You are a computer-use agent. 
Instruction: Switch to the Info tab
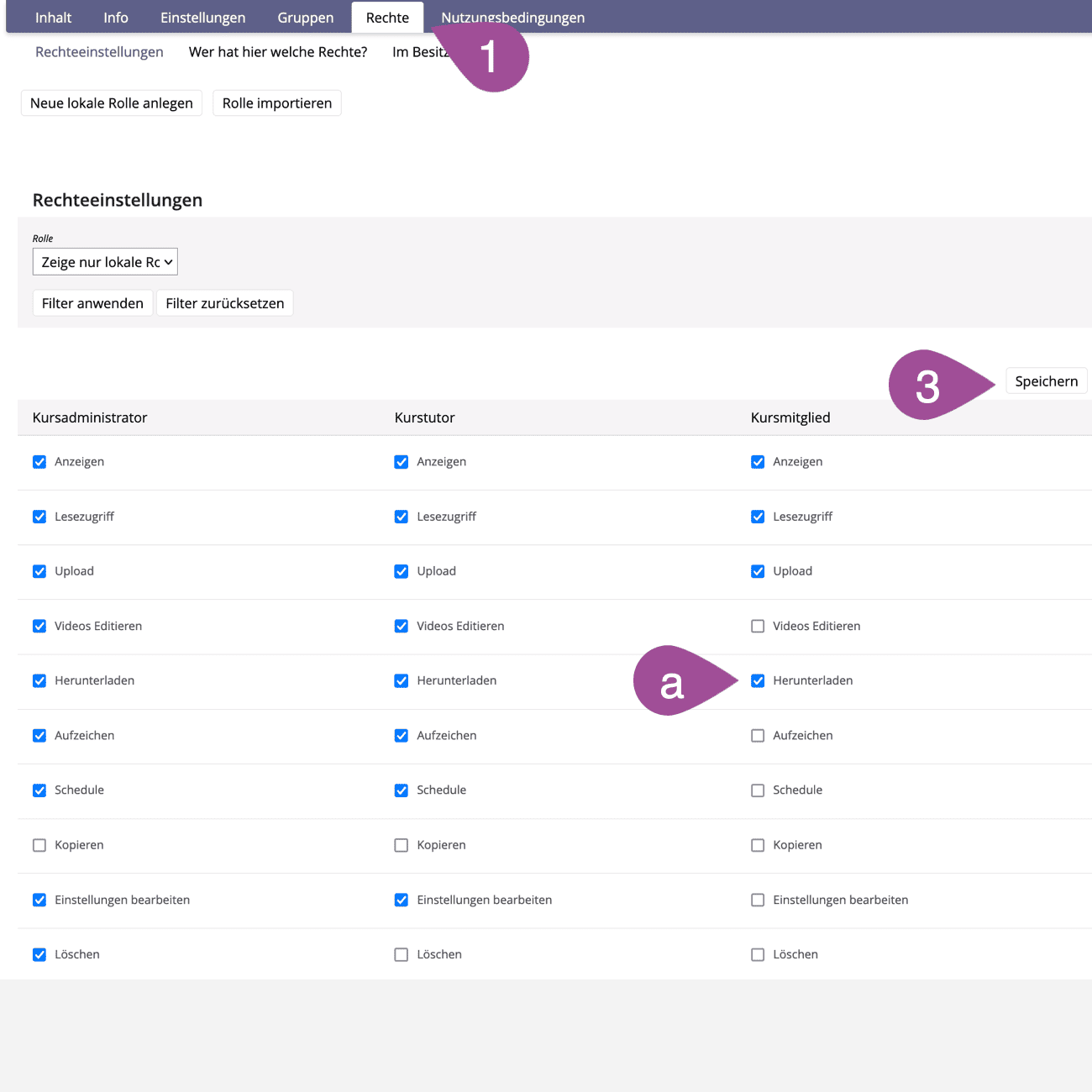116,18
